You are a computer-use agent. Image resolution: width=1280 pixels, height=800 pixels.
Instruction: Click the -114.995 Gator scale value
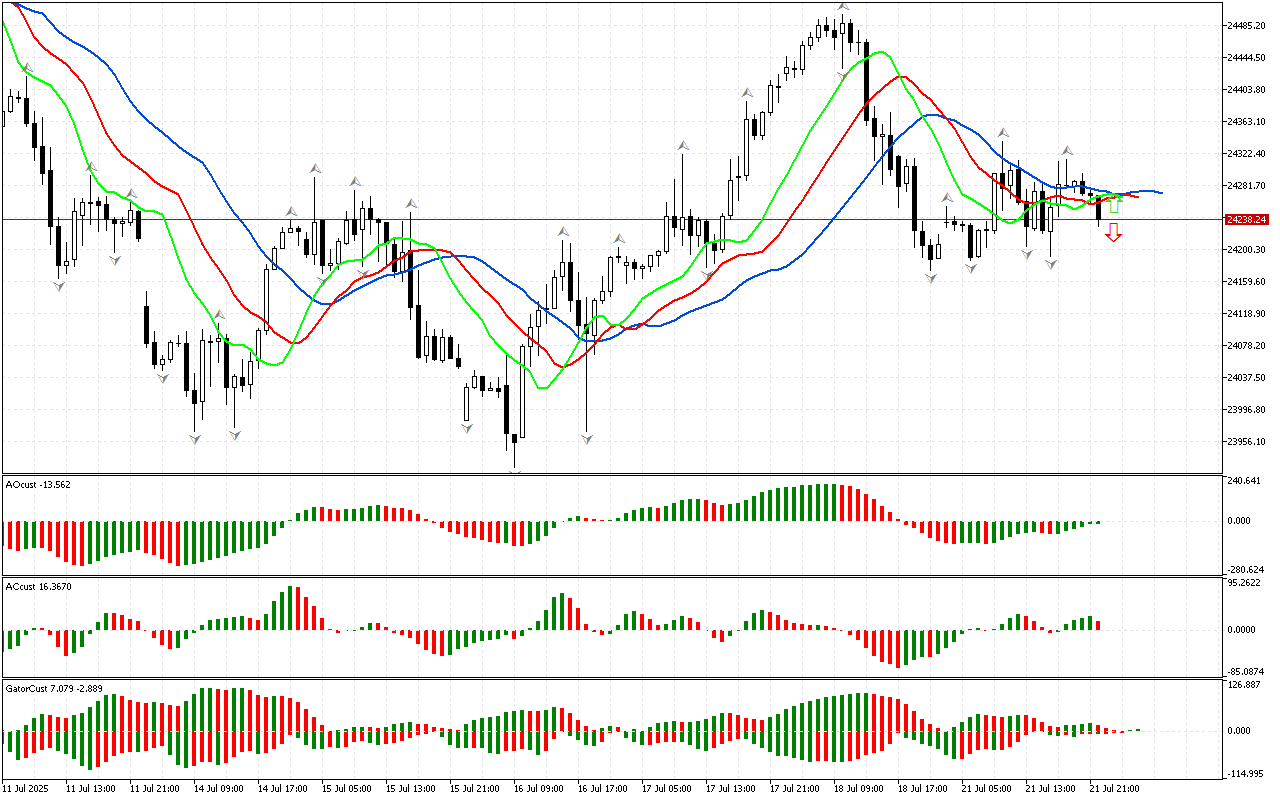(1249, 774)
